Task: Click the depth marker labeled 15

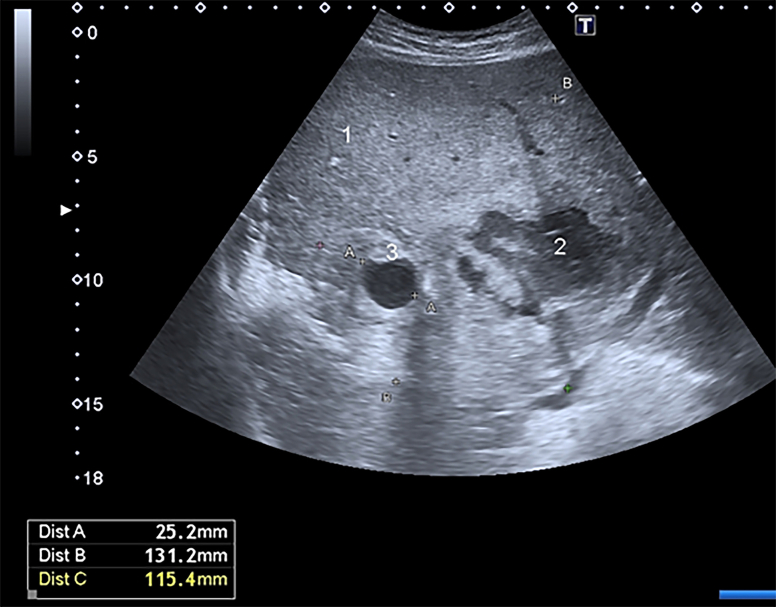Action: (x=88, y=405)
